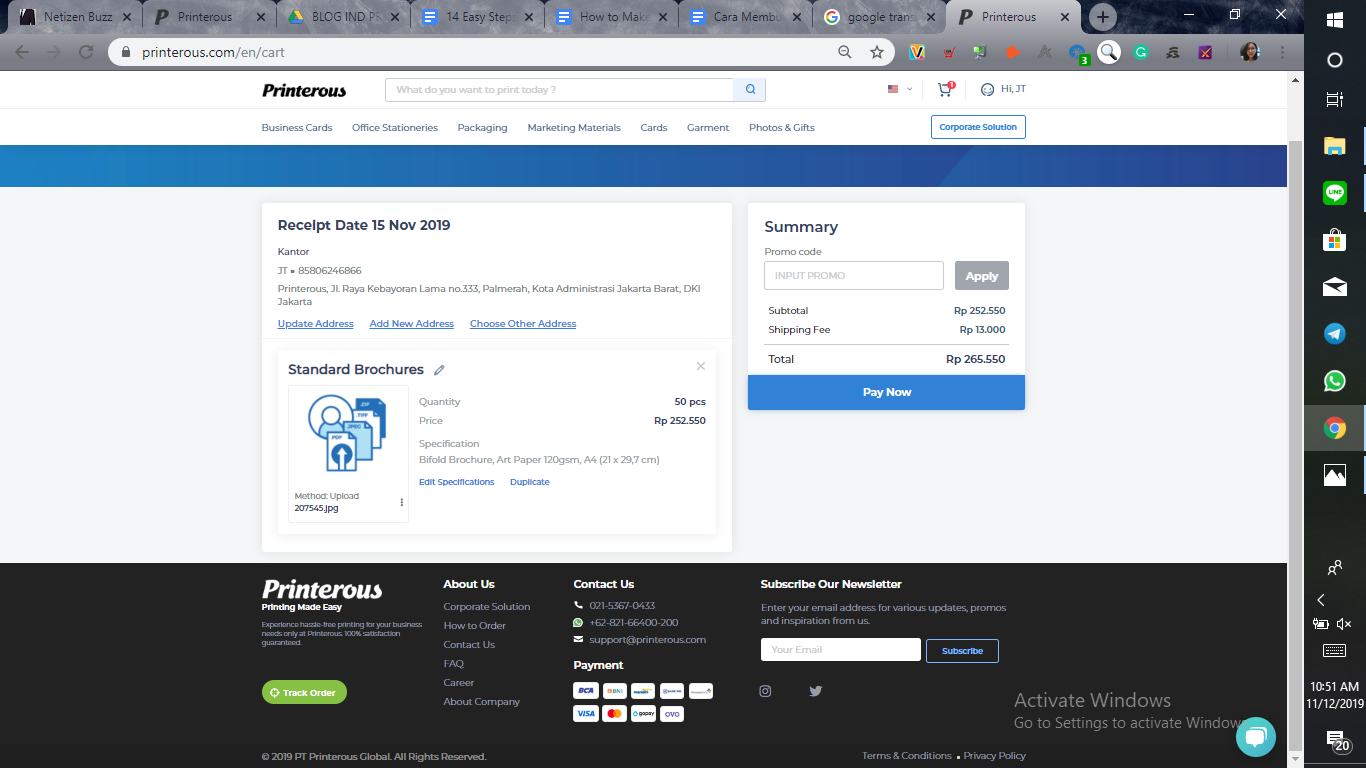The width and height of the screenshot is (1366, 768).
Task: Open Telegram from the taskbar
Action: tap(1335, 334)
